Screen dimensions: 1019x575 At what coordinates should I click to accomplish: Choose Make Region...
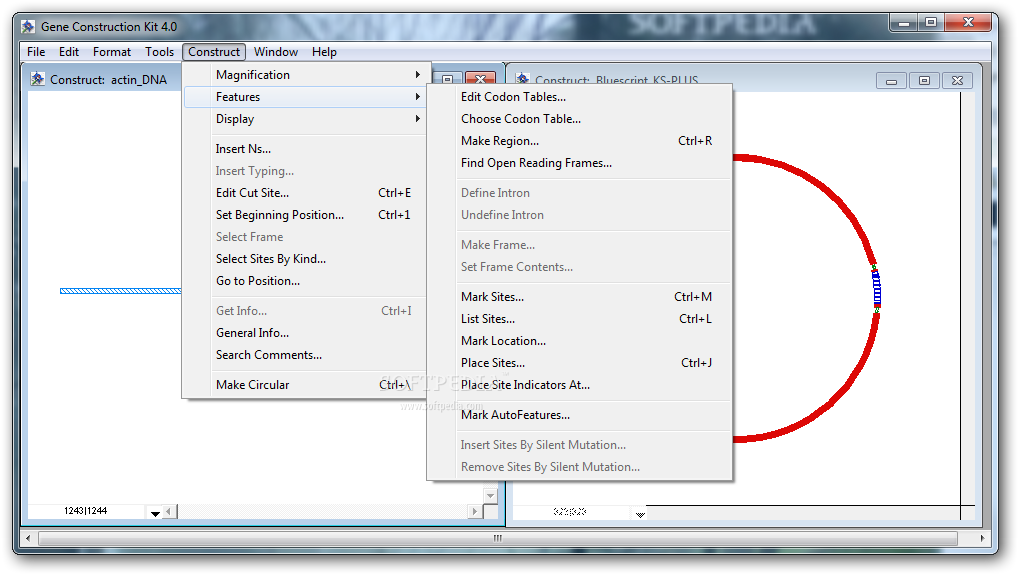[x=580, y=141]
